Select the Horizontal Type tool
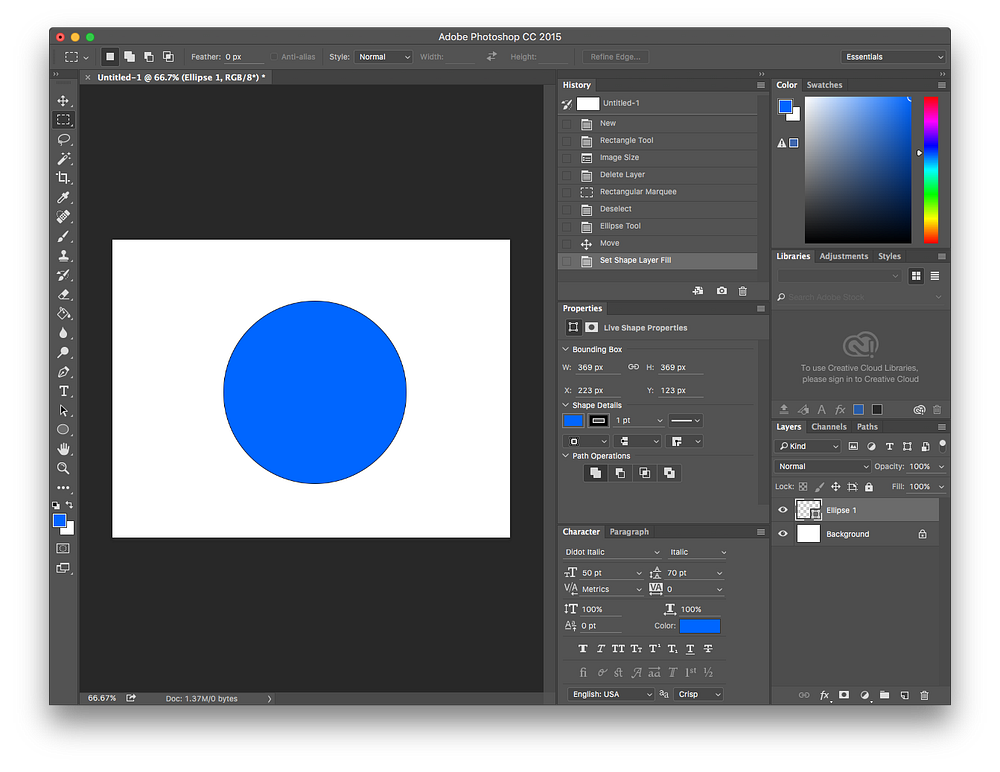Screen dimensions: 1000x772 [x=63, y=391]
